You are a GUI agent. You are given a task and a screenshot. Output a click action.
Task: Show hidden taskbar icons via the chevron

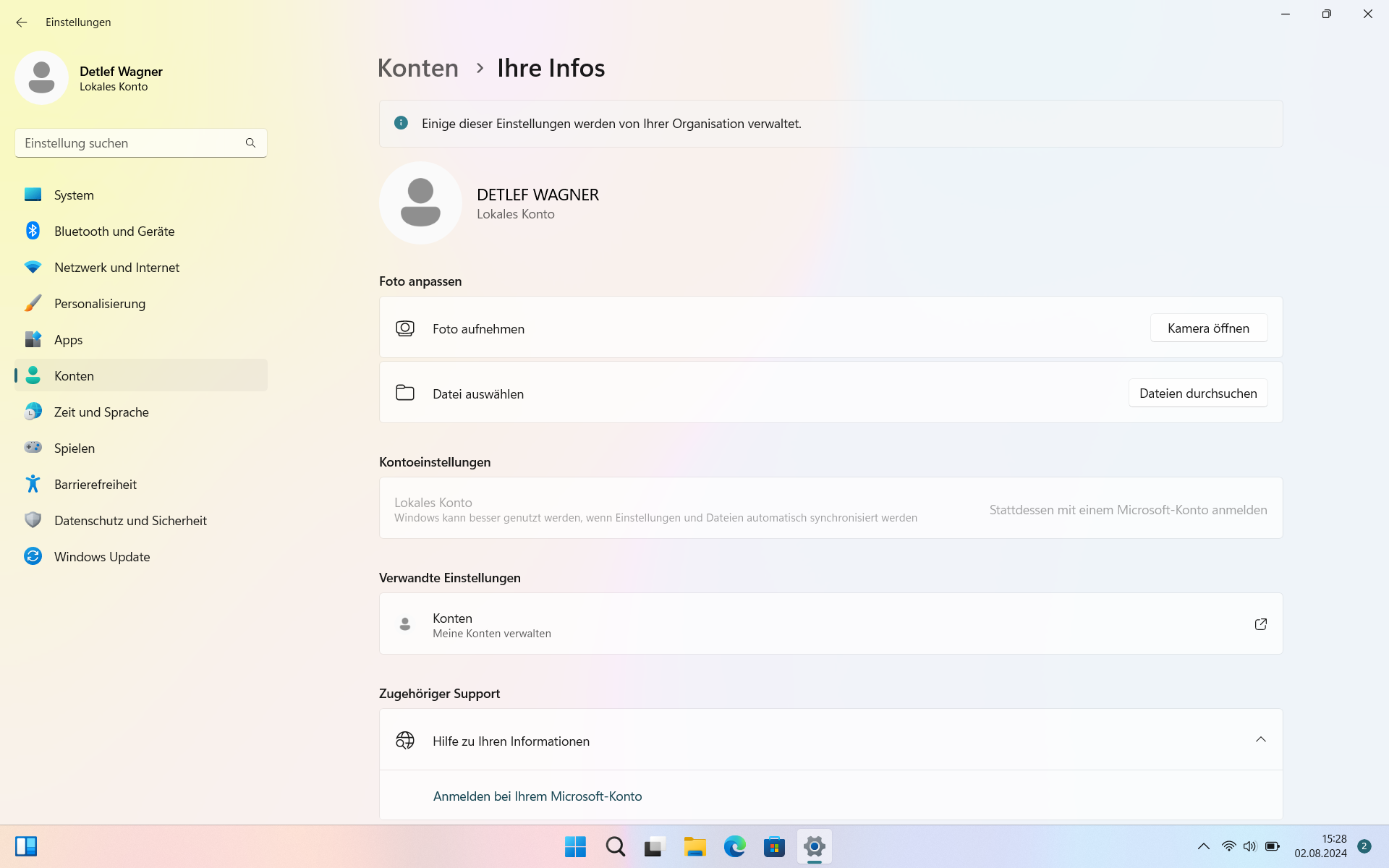[x=1203, y=846]
